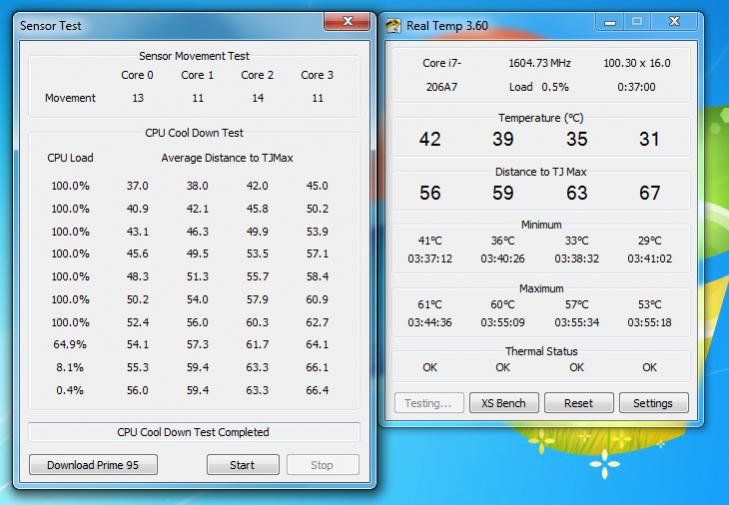Click Movement value 14 for Core 2

point(258,98)
